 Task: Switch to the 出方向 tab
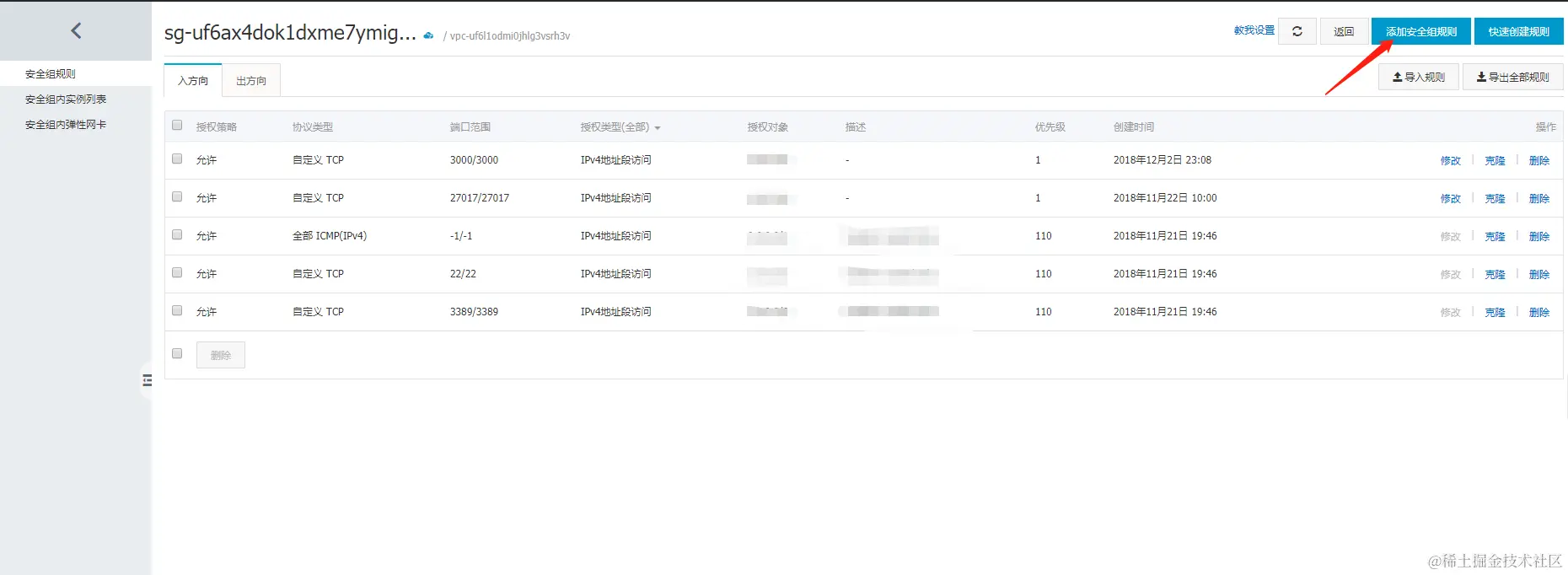251,81
